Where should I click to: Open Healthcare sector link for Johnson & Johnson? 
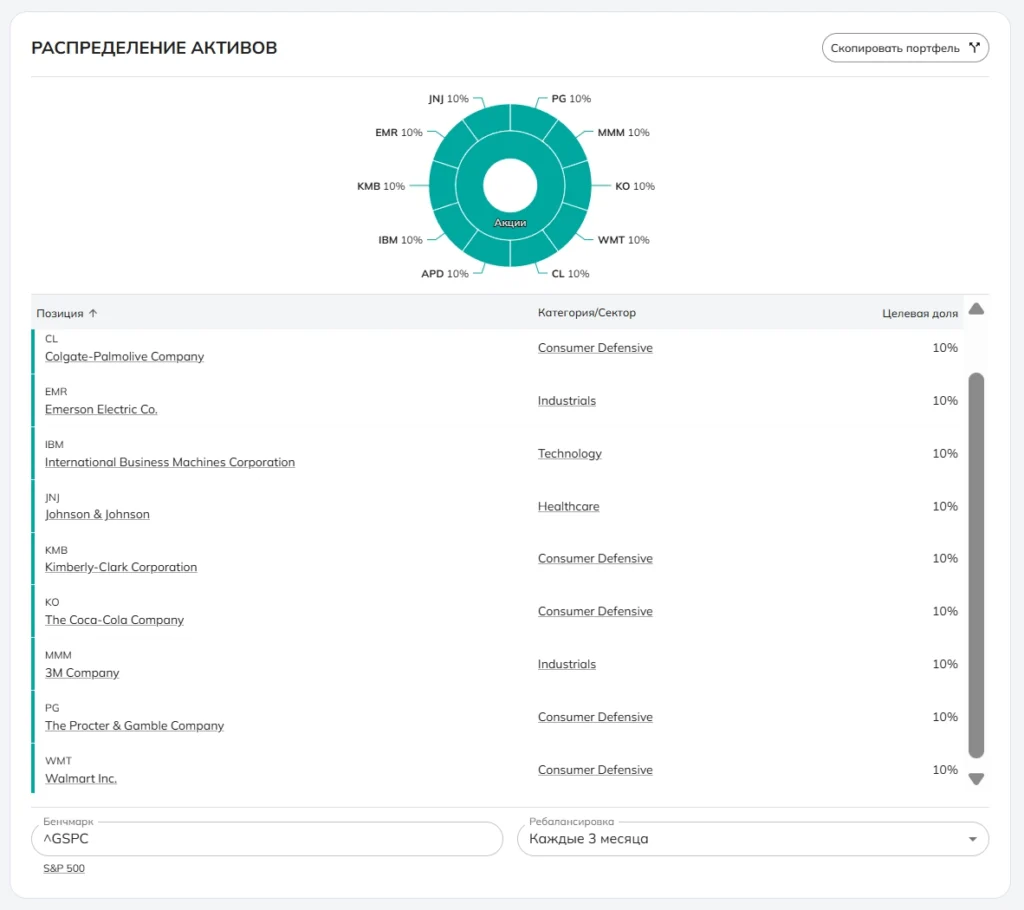tap(568, 506)
